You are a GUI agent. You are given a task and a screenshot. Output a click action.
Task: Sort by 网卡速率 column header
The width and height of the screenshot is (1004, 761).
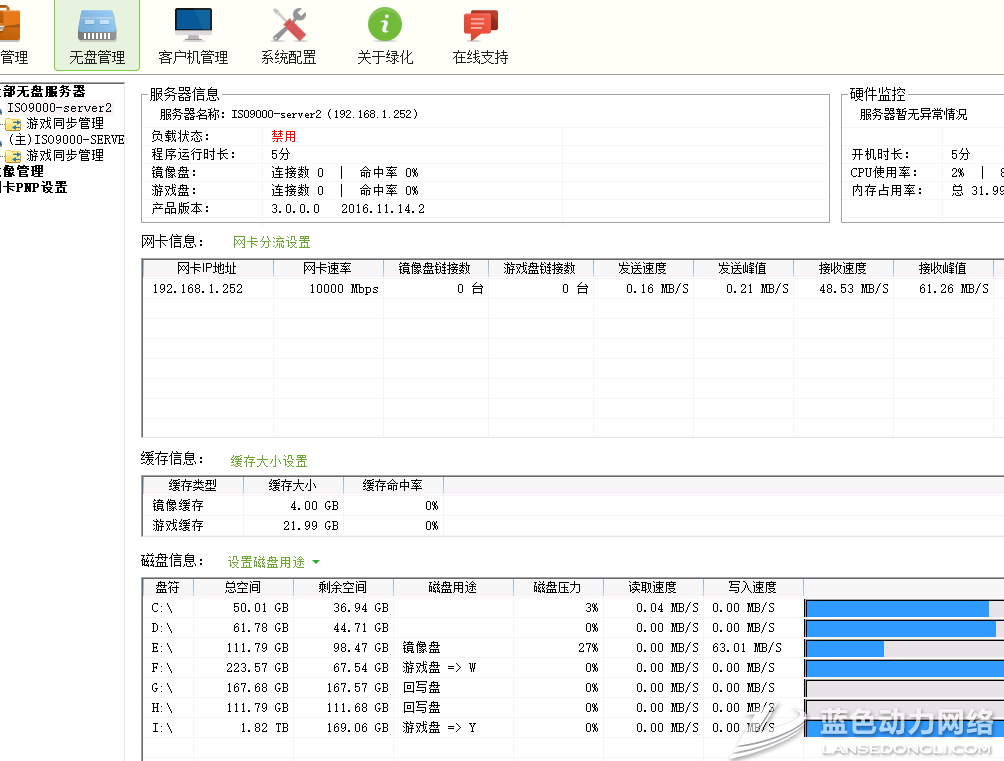[327, 268]
